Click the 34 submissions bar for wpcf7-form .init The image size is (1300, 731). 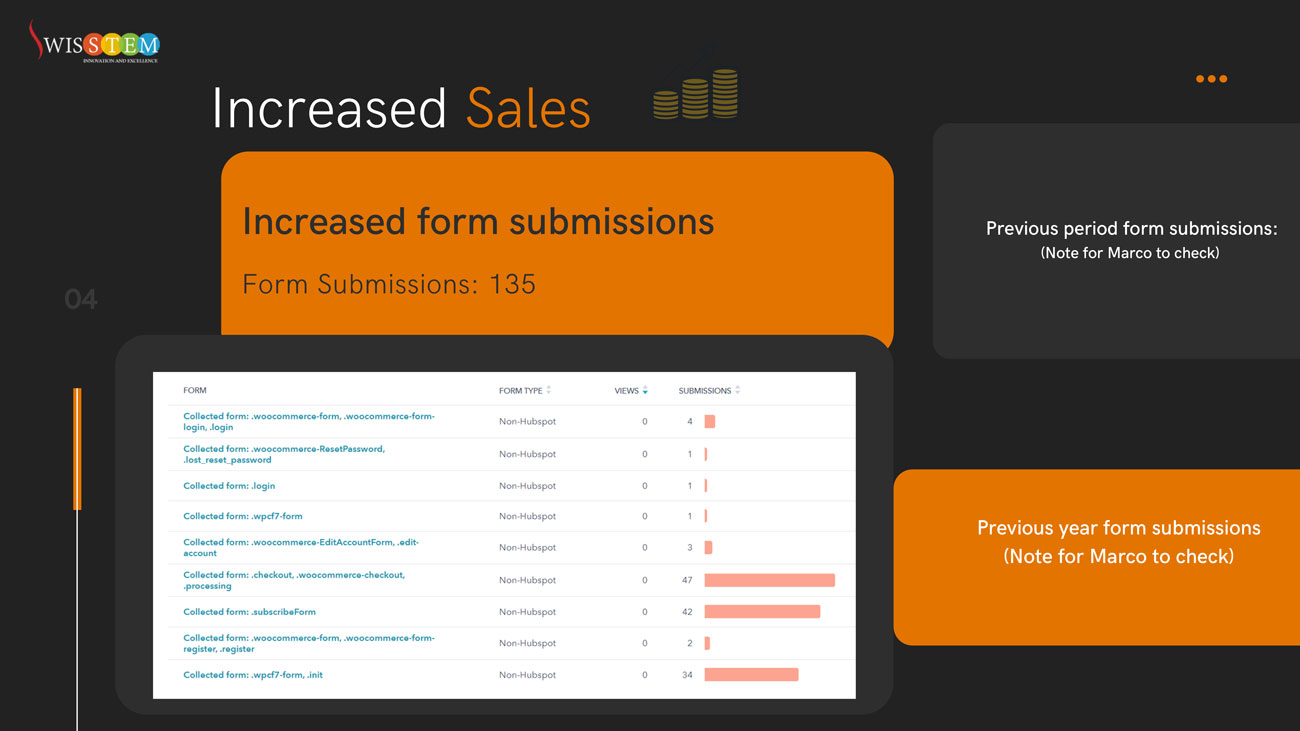pyautogui.click(x=751, y=675)
